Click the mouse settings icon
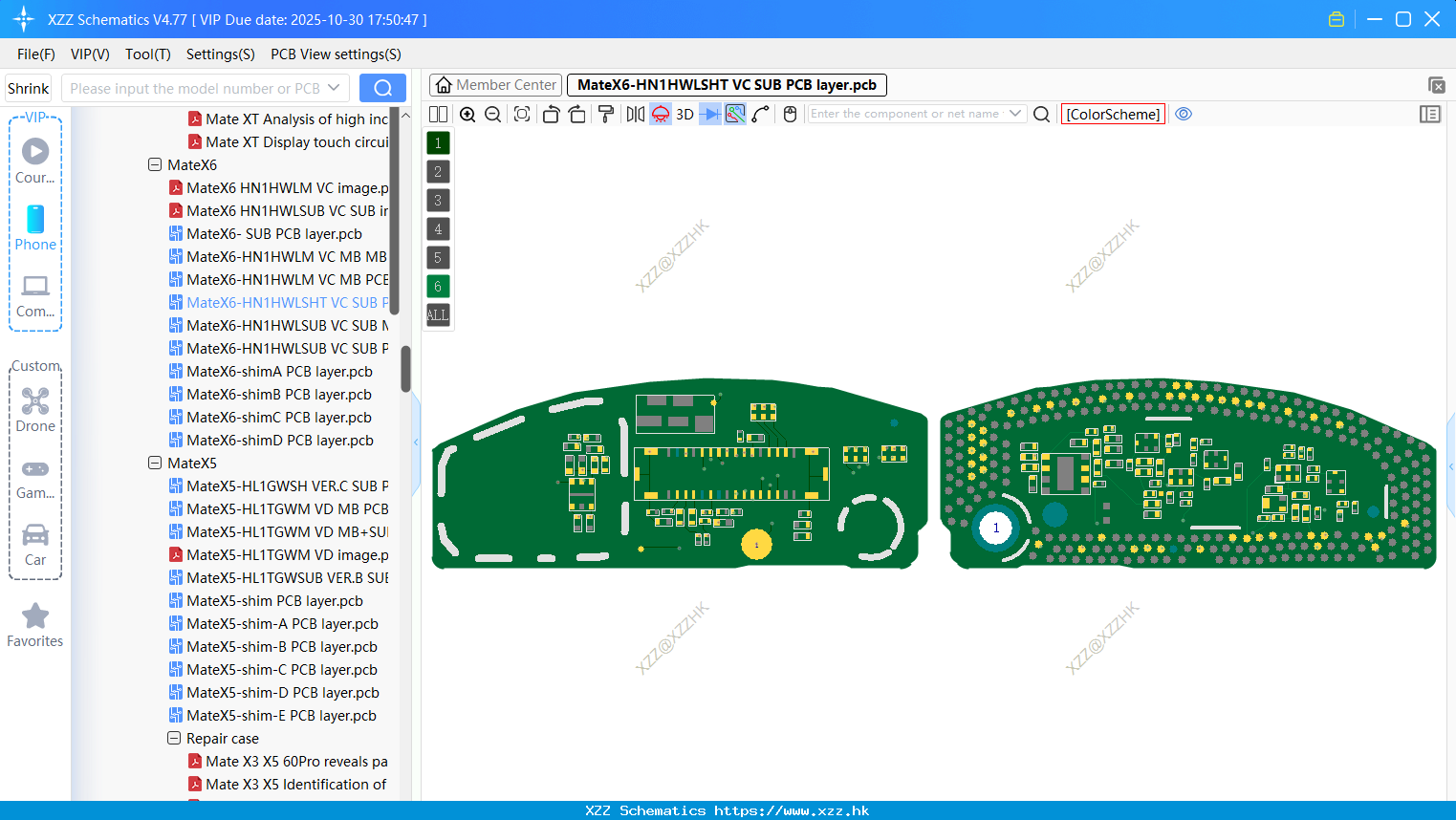 click(x=790, y=114)
